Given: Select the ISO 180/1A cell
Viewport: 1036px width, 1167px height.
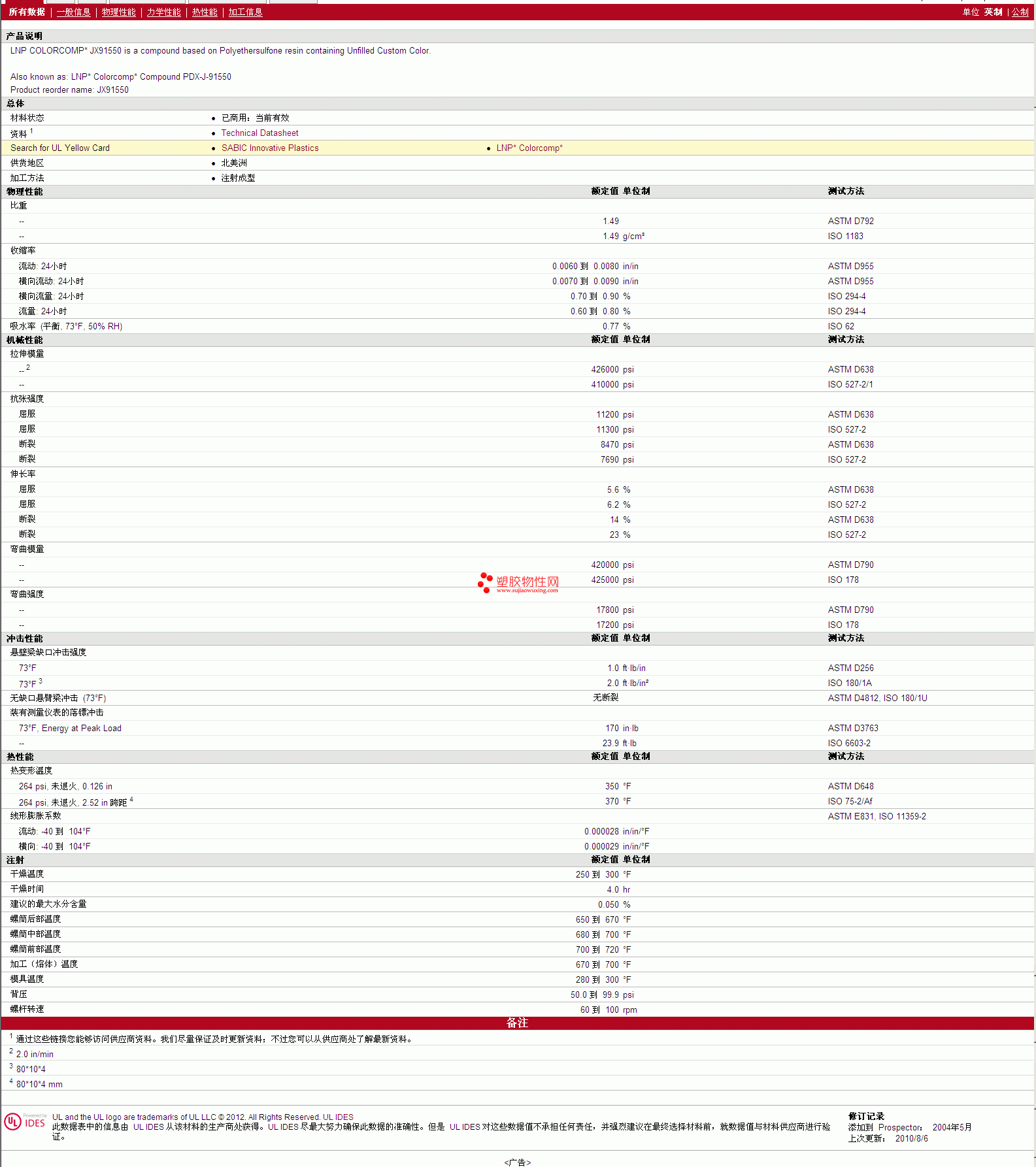Looking at the screenshot, I should (x=850, y=683).
